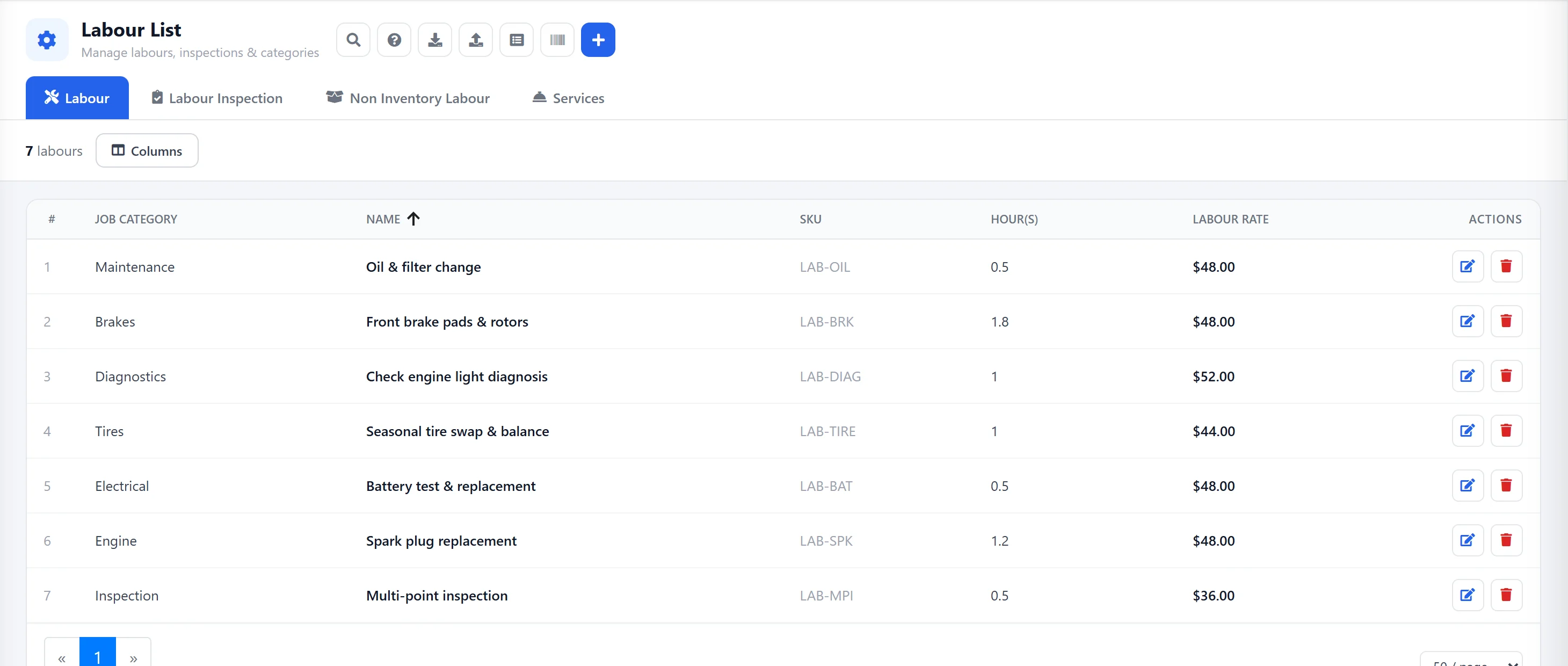Image resolution: width=1568 pixels, height=666 pixels.
Task: Add a new labour with plus button
Action: click(598, 40)
